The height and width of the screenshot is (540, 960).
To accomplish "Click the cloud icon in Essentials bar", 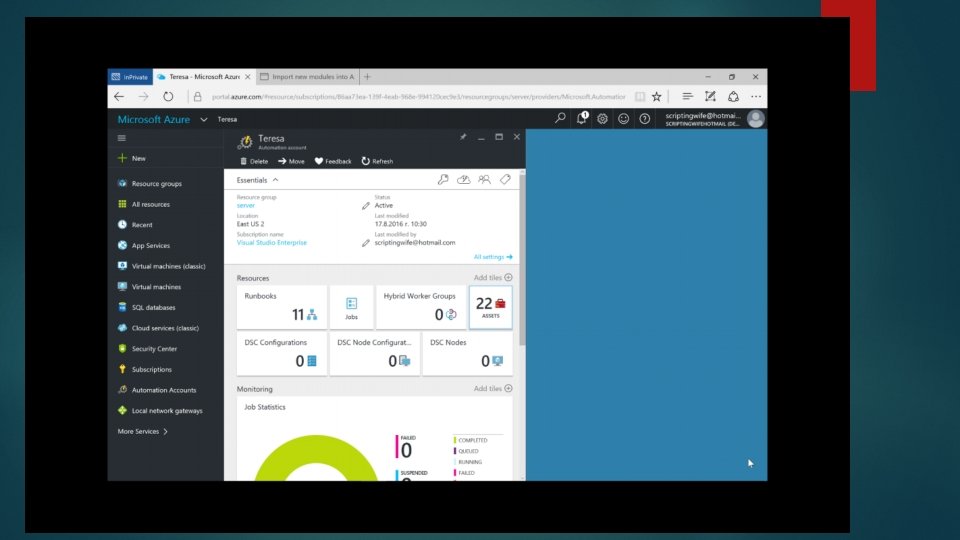I will click(463, 179).
